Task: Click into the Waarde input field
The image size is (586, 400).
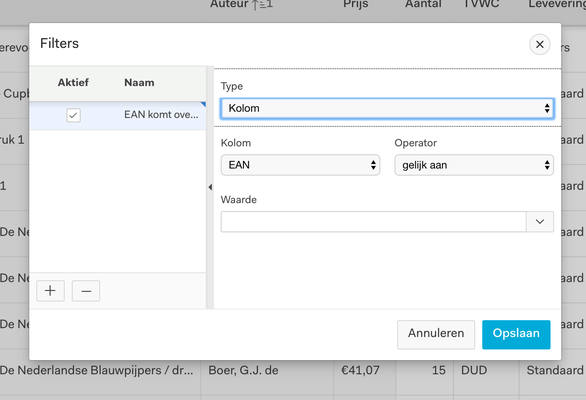Action: [x=373, y=222]
